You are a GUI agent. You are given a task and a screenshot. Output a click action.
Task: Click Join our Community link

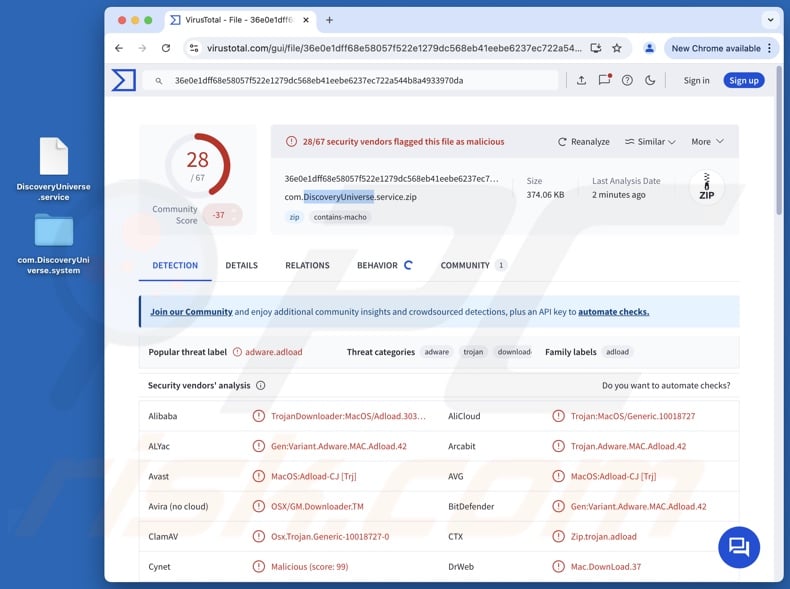(x=191, y=312)
